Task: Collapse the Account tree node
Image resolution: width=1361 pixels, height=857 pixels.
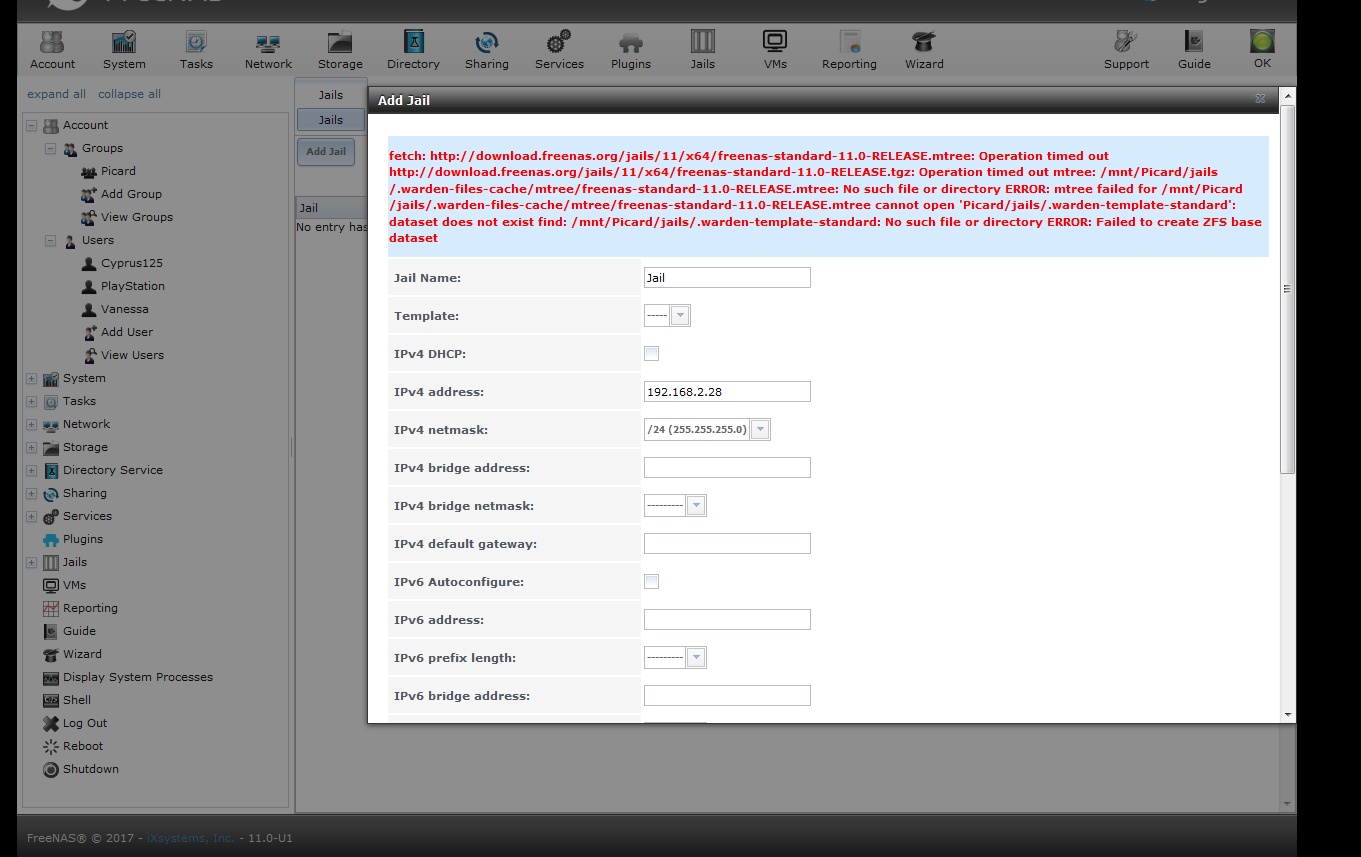Action: pyautogui.click(x=31, y=126)
